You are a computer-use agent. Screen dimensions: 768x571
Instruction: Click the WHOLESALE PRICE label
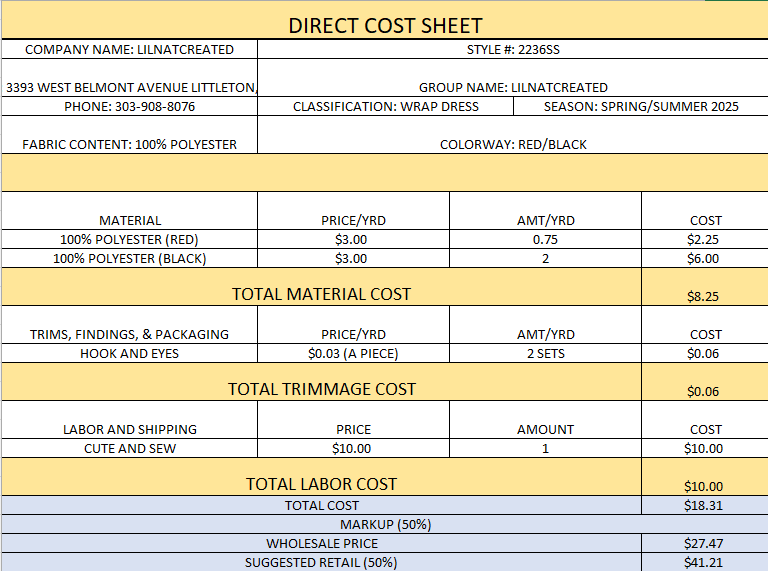pyautogui.click(x=321, y=544)
